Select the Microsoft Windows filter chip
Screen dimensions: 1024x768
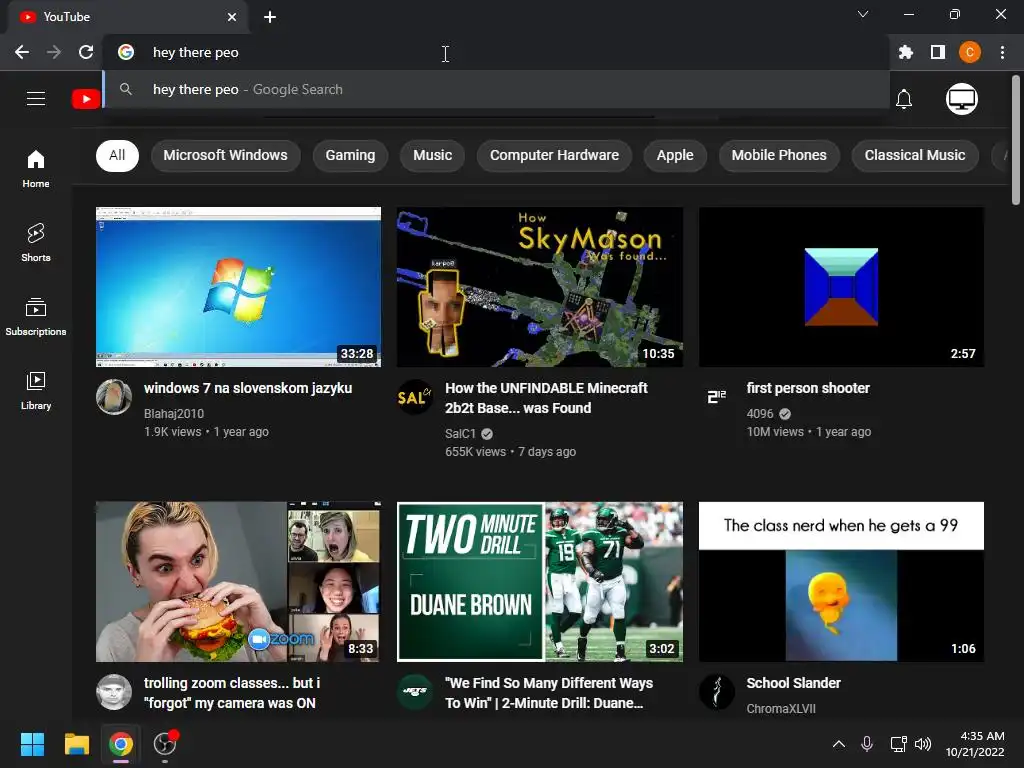click(x=225, y=155)
